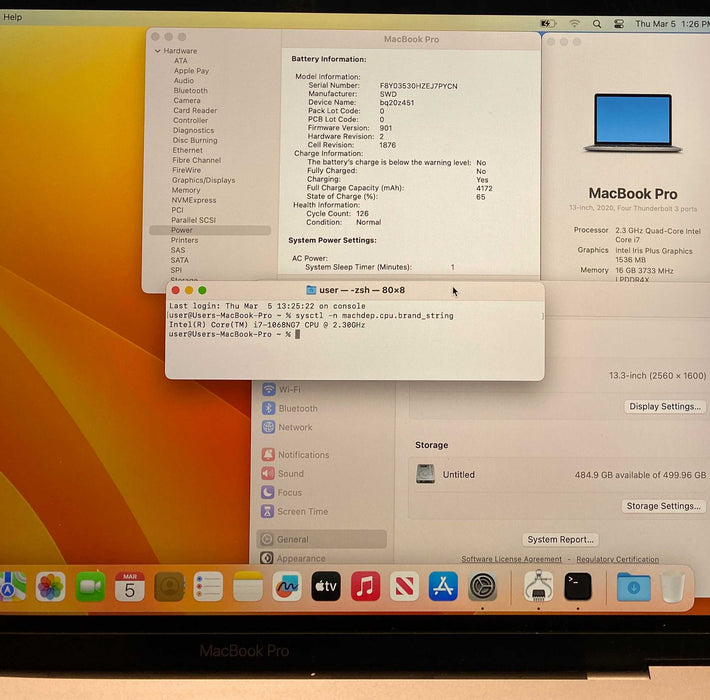Click the System Report button
This screenshot has height=700, width=710.
click(560, 540)
